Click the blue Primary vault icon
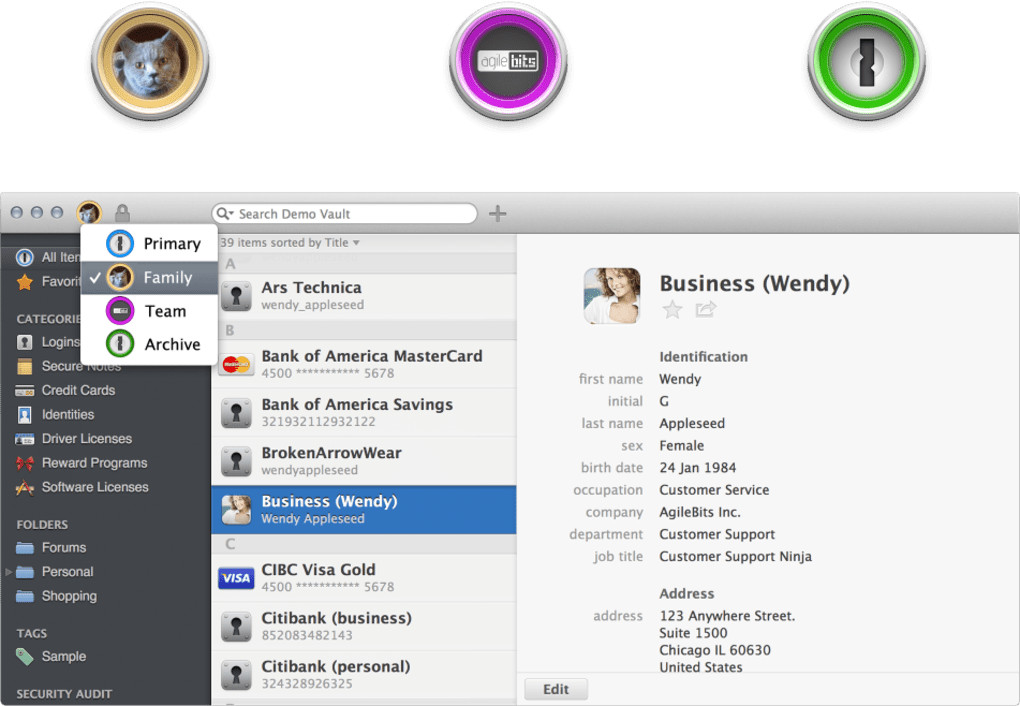This screenshot has width=1020, height=706. coord(120,243)
